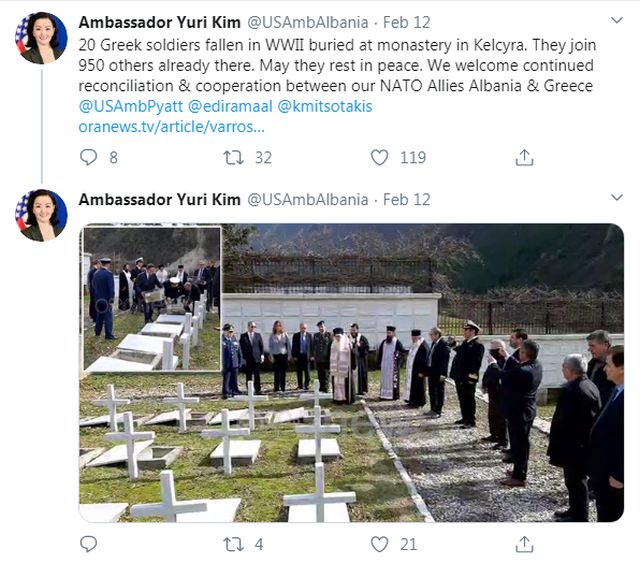Like the photo tweet with 21 likes
The height and width of the screenshot is (564, 640).
tap(379, 544)
